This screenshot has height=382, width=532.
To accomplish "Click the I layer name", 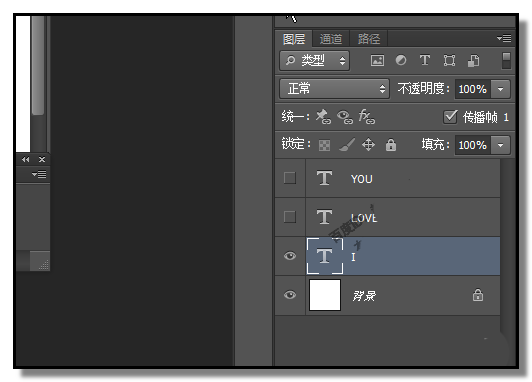I will click(x=353, y=257).
